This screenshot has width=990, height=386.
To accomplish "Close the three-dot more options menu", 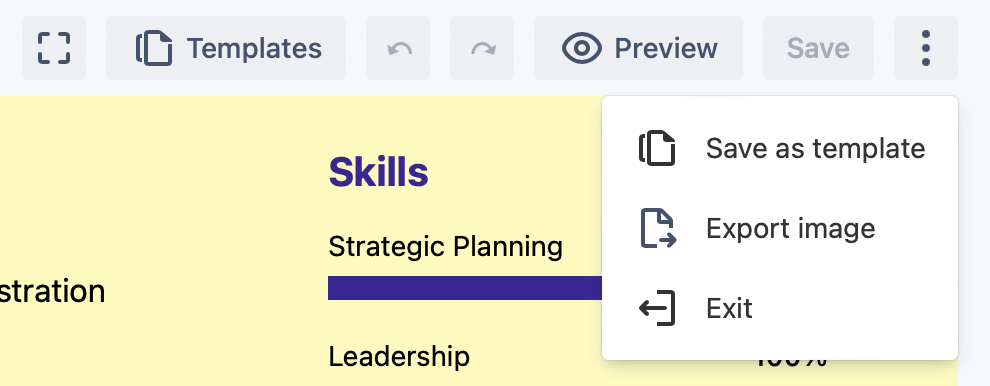I will pyautogui.click(x=926, y=48).
